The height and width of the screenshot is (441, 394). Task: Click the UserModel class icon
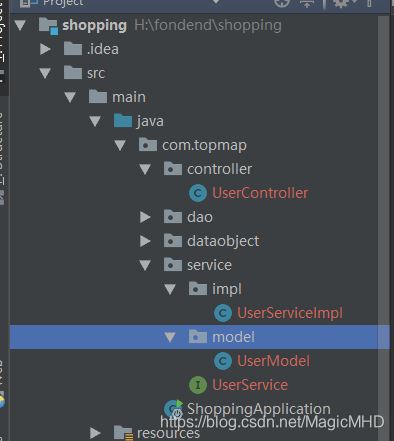[223, 361]
